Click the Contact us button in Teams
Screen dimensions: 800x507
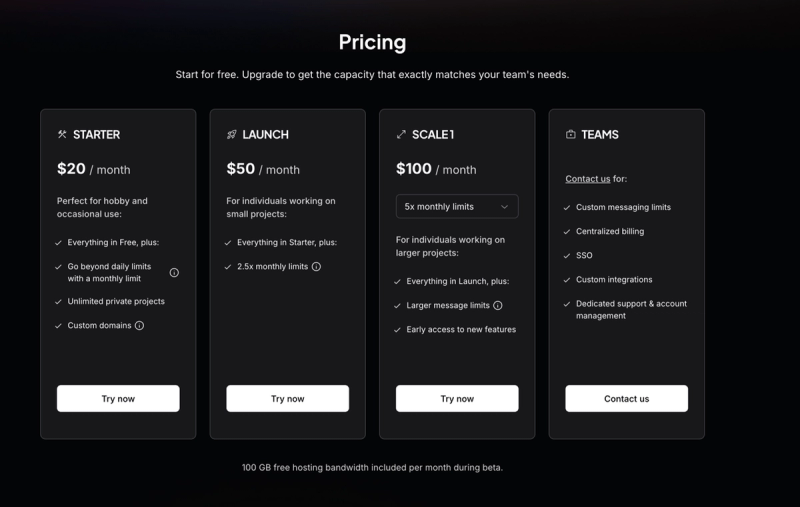627,398
